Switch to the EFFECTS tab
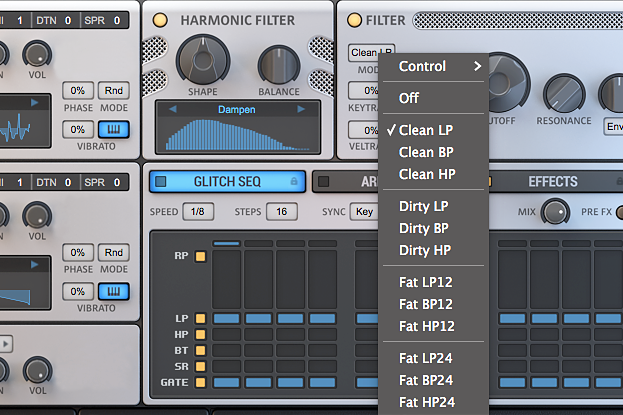This screenshot has height=415, width=623. point(553,182)
